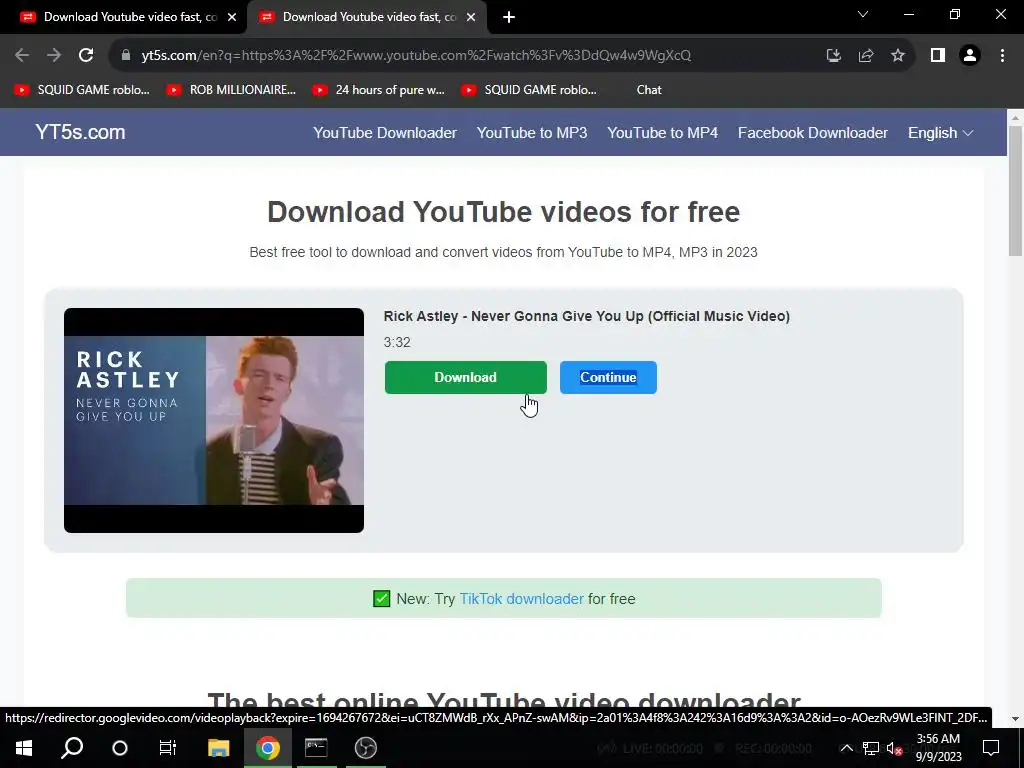The height and width of the screenshot is (768, 1024).
Task: Click the page vertical scrollbar thumb
Action: click(1015, 191)
